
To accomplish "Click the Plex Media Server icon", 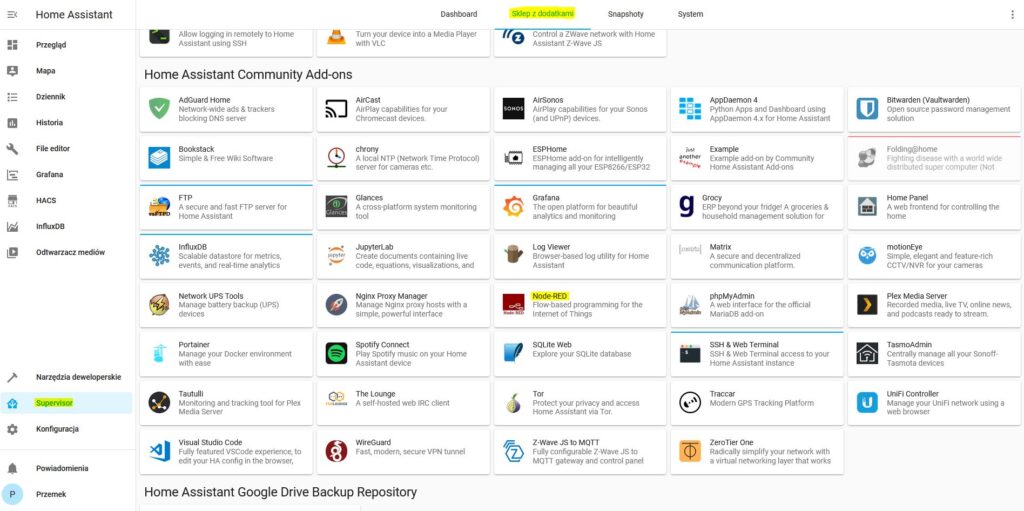I will 867,305.
